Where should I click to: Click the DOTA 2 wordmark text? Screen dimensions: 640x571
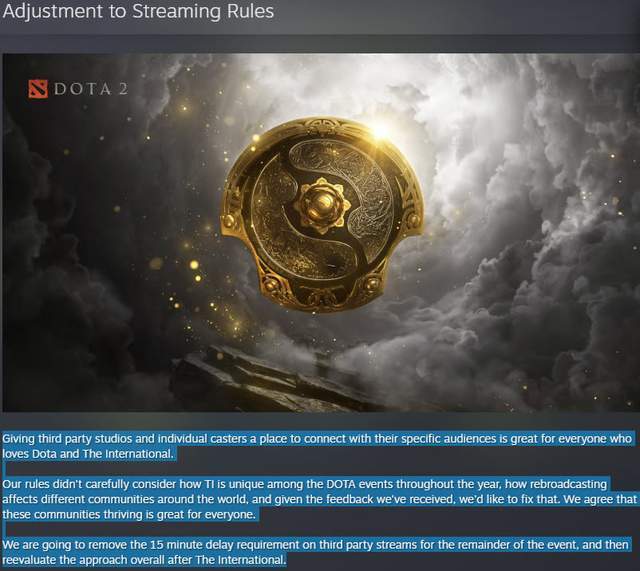coord(91,89)
